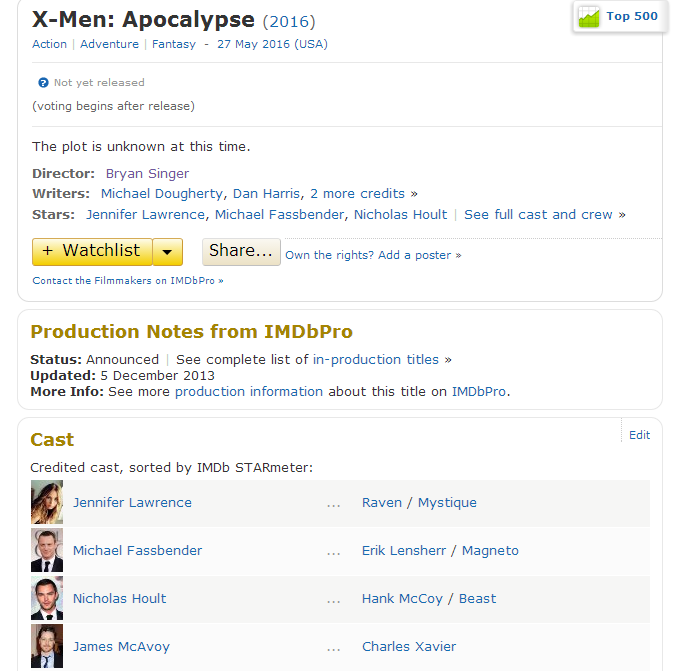Open the Action genre link

(x=49, y=44)
